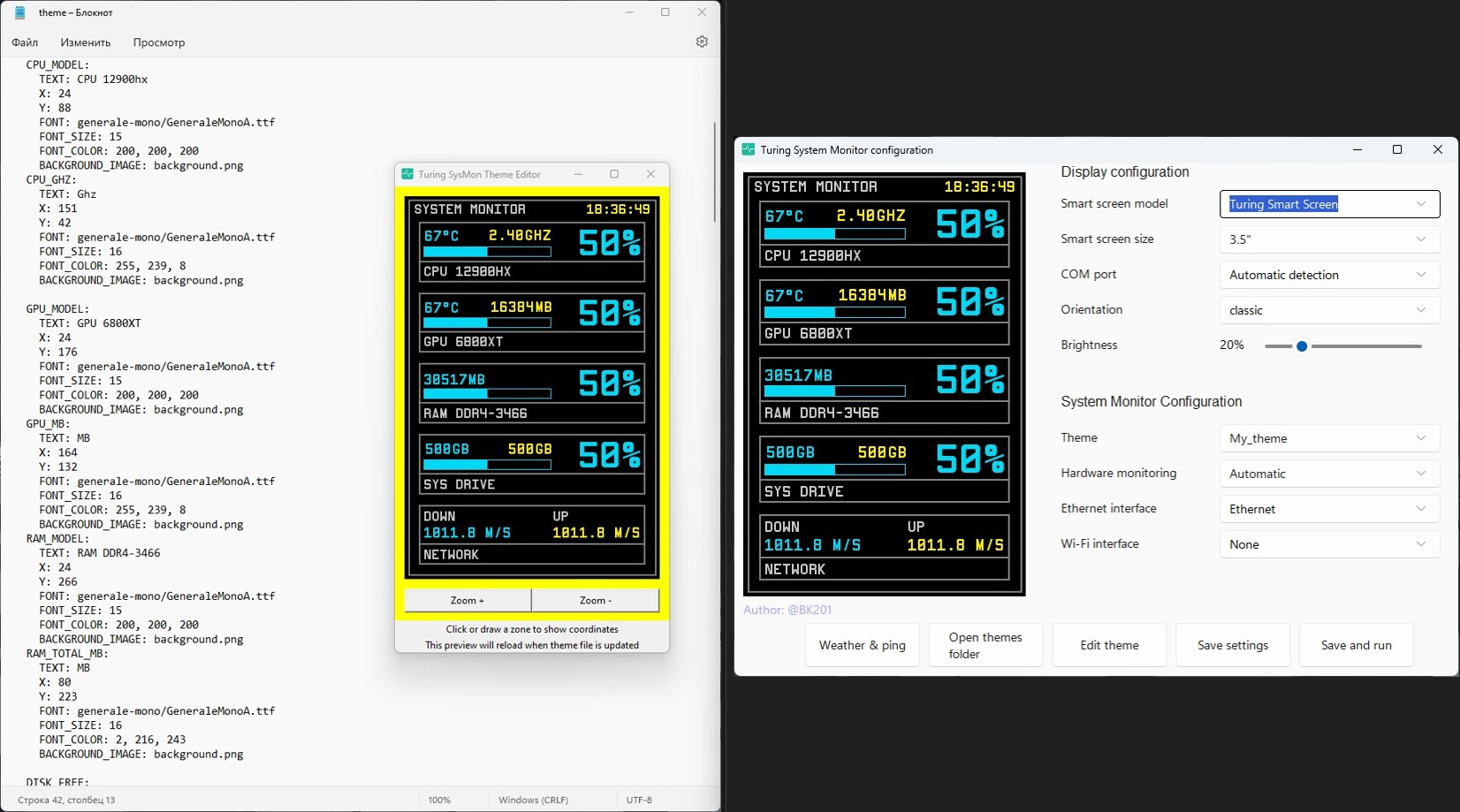
Task: Click Weather & ping button
Action: [x=863, y=645]
